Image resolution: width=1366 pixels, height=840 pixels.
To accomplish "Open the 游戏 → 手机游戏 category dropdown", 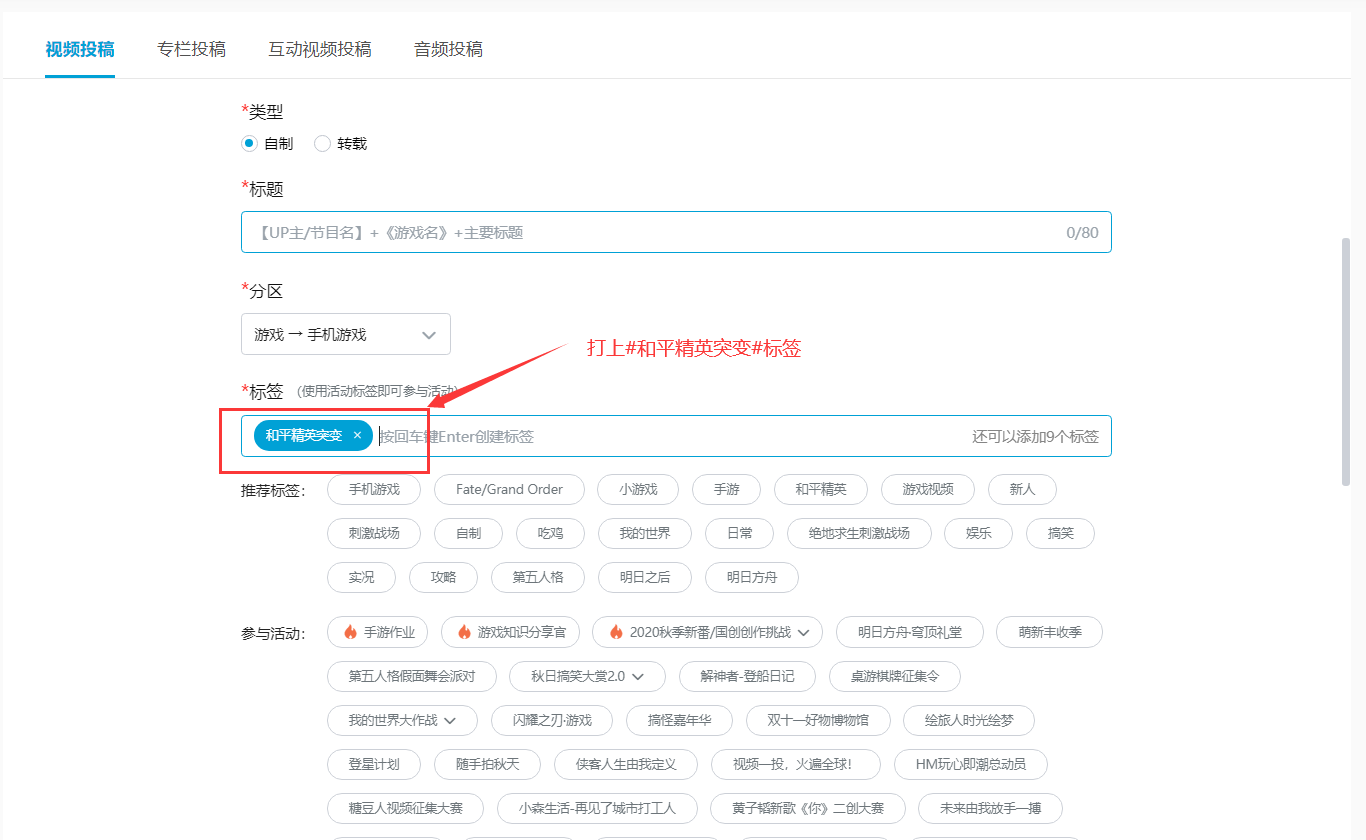I will click(x=346, y=335).
